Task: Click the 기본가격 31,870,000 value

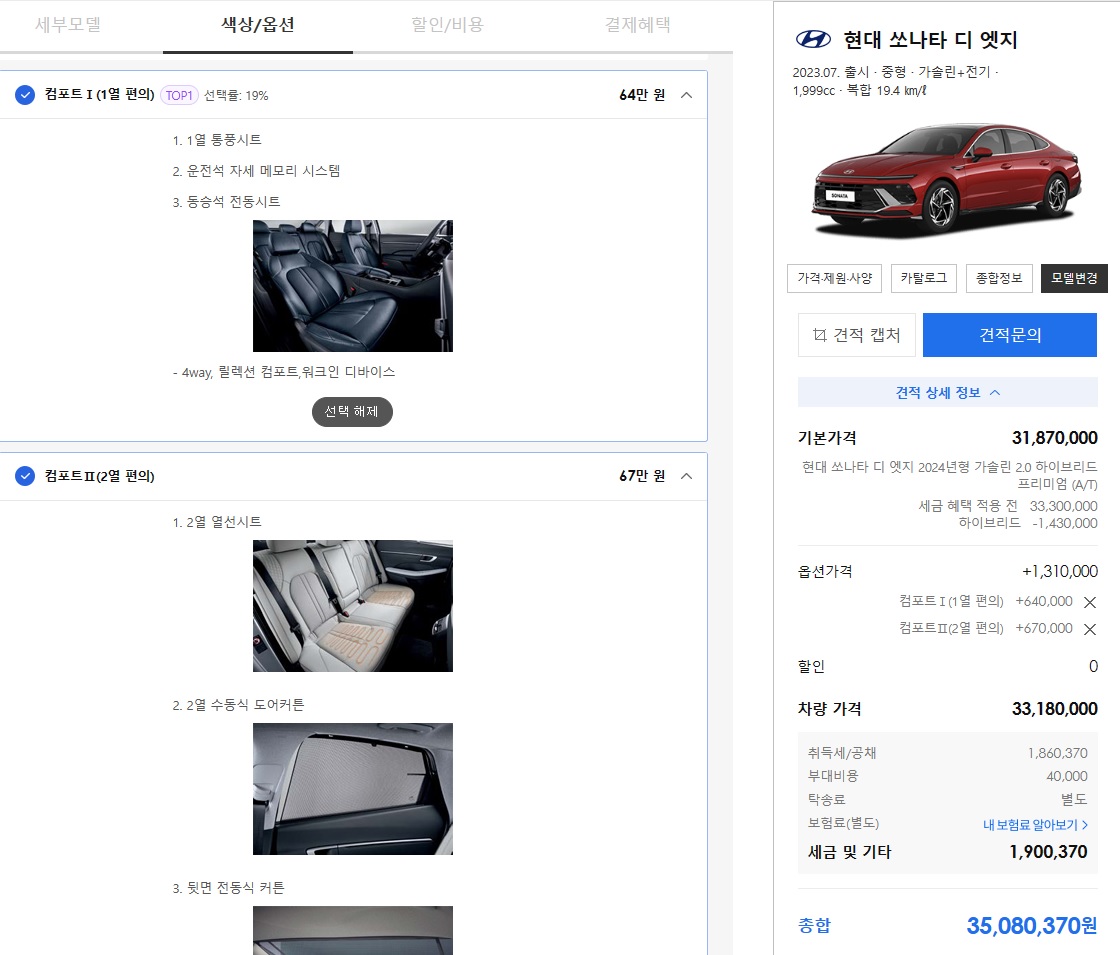Action: [x=1054, y=438]
